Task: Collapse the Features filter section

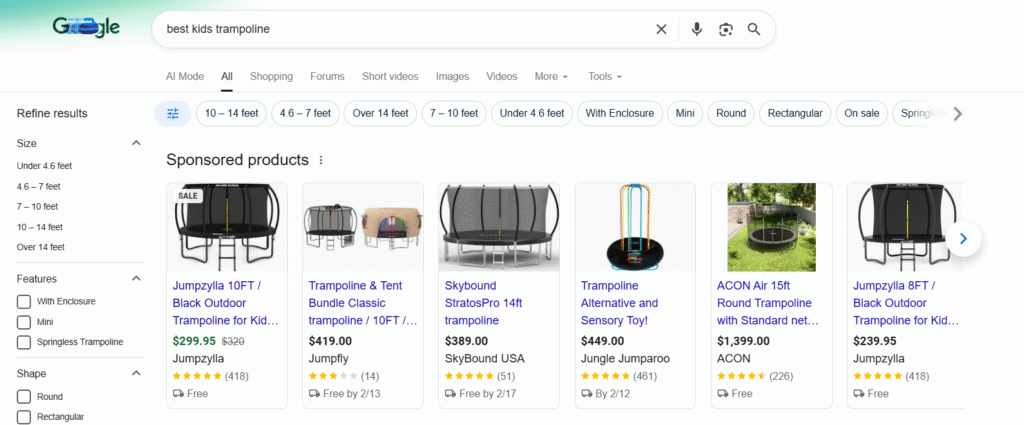Action: coord(136,279)
